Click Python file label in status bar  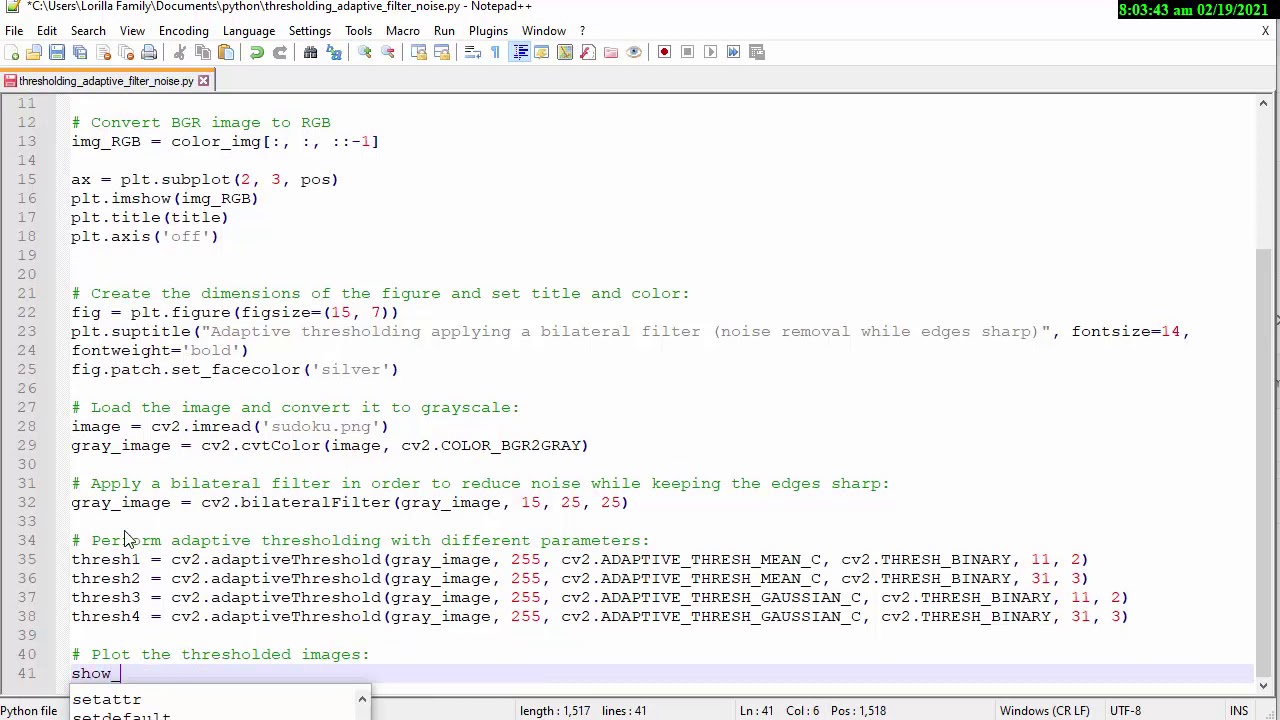click(x=29, y=711)
